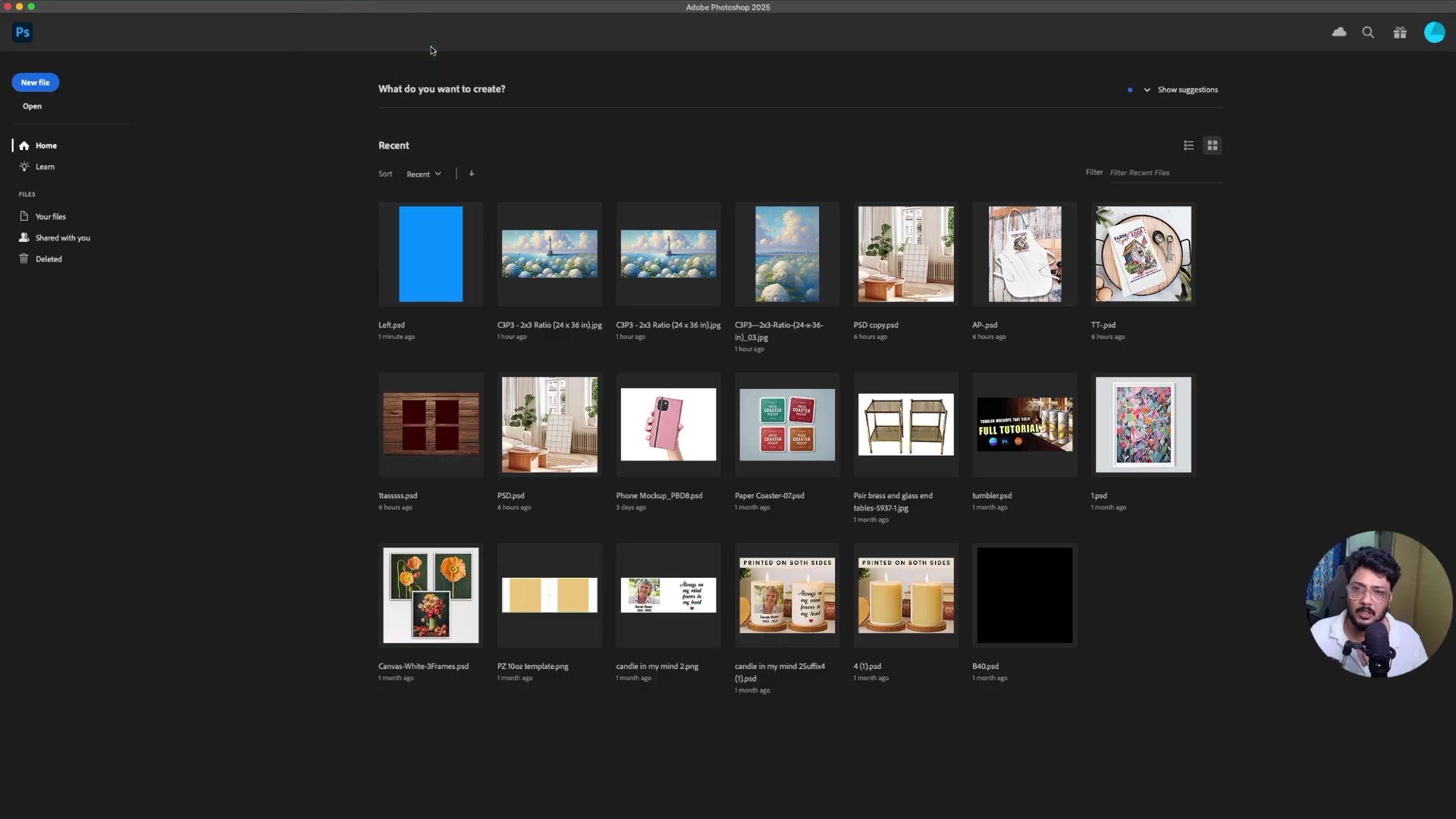Open Your files in the sidebar
The width and height of the screenshot is (1456, 819).
(50, 216)
